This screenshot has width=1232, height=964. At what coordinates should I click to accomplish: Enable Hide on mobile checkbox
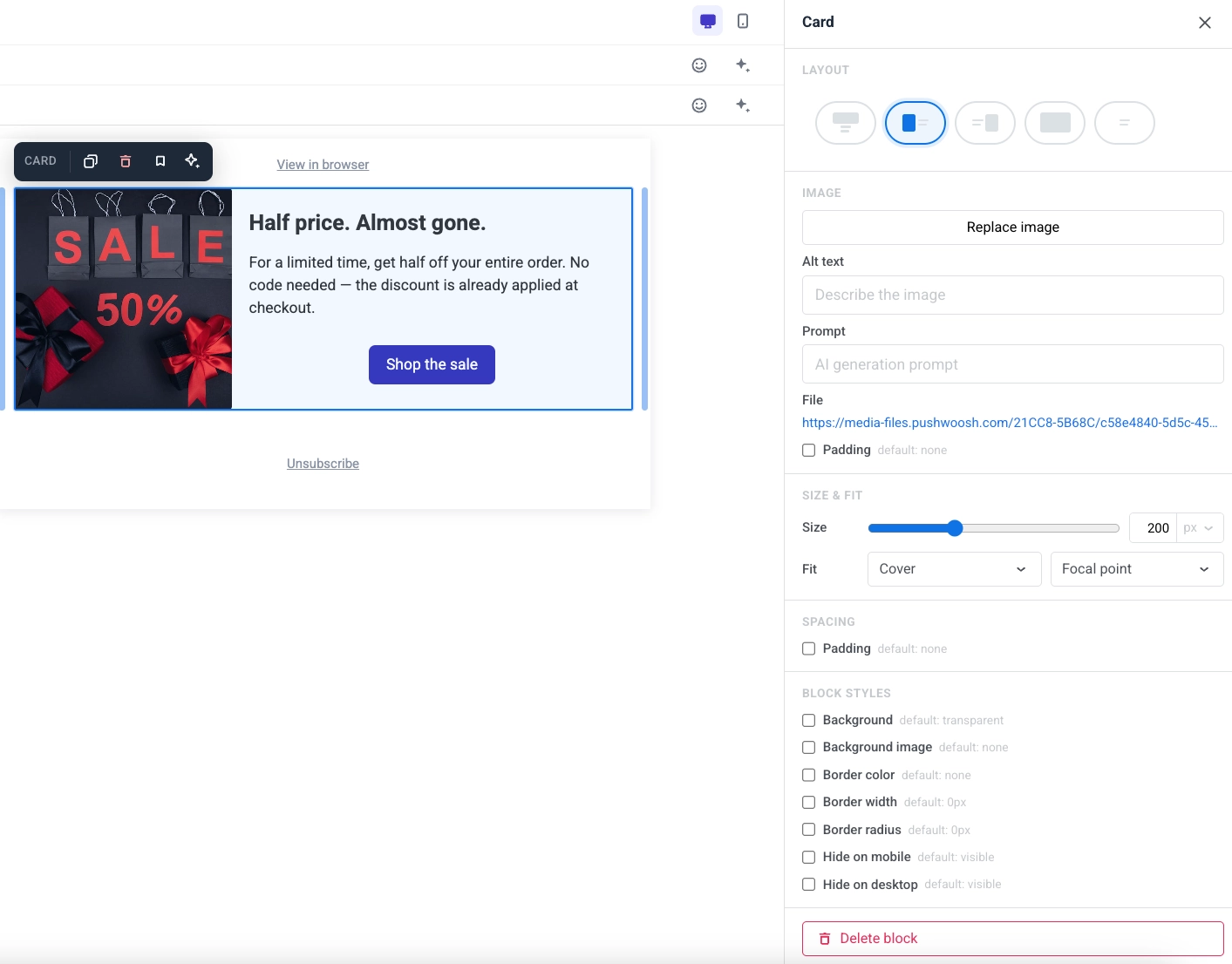pyautogui.click(x=809, y=858)
